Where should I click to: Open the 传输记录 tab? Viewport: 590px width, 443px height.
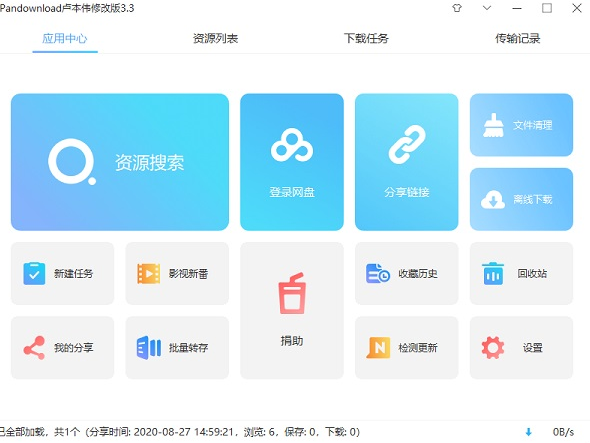click(517, 38)
